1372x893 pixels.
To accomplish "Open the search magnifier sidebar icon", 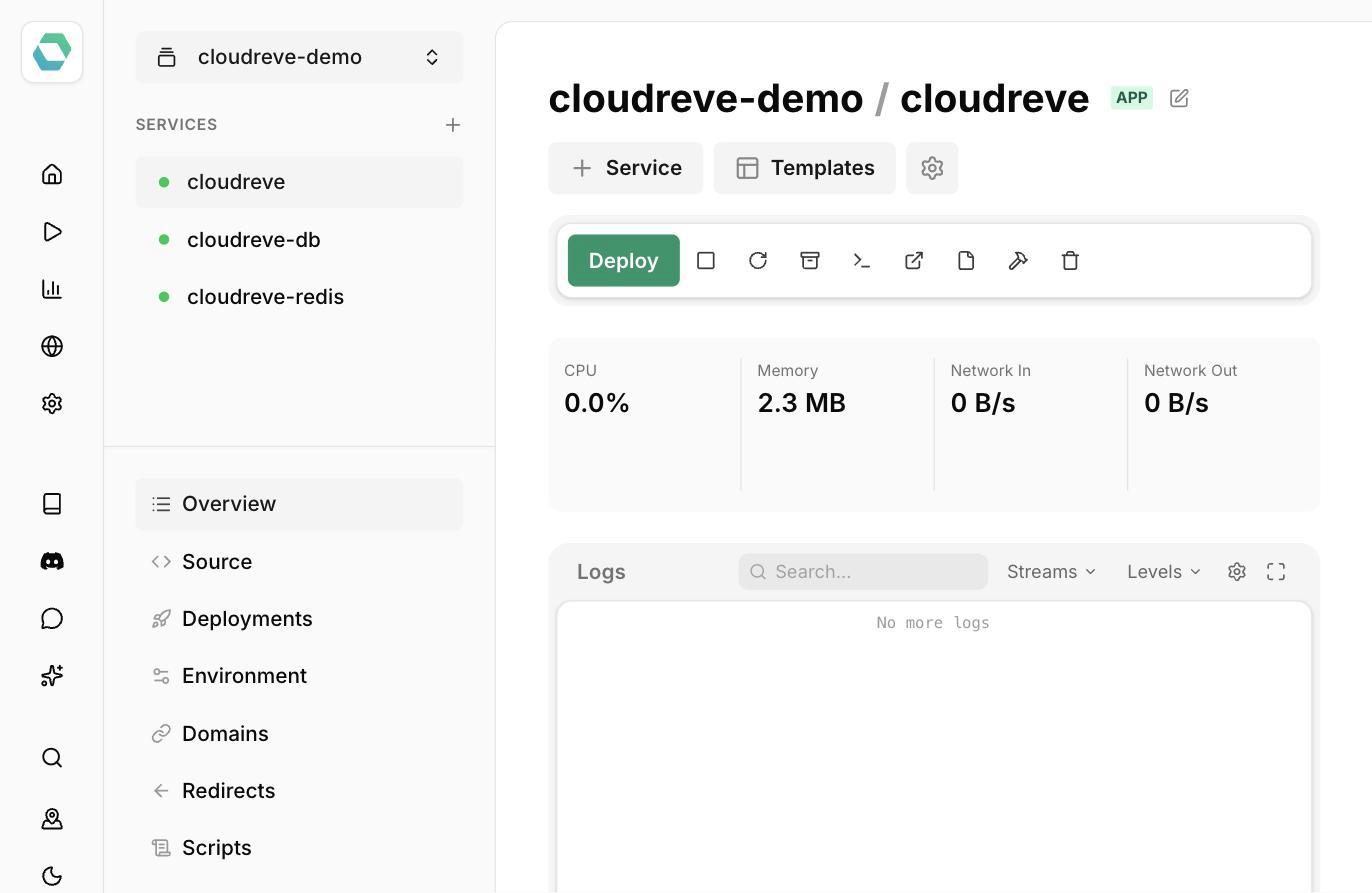I will point(52,758).
